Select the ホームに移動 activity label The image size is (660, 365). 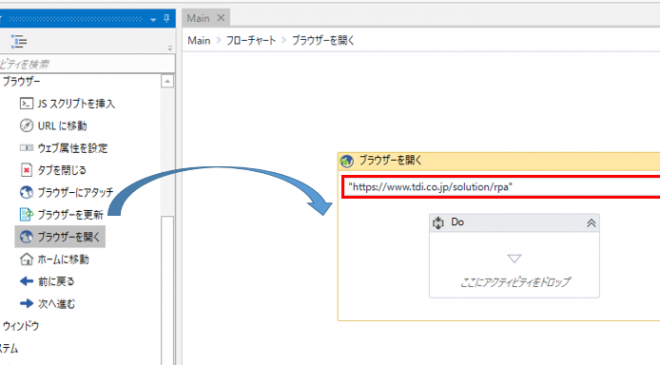[x=63, y=259]
